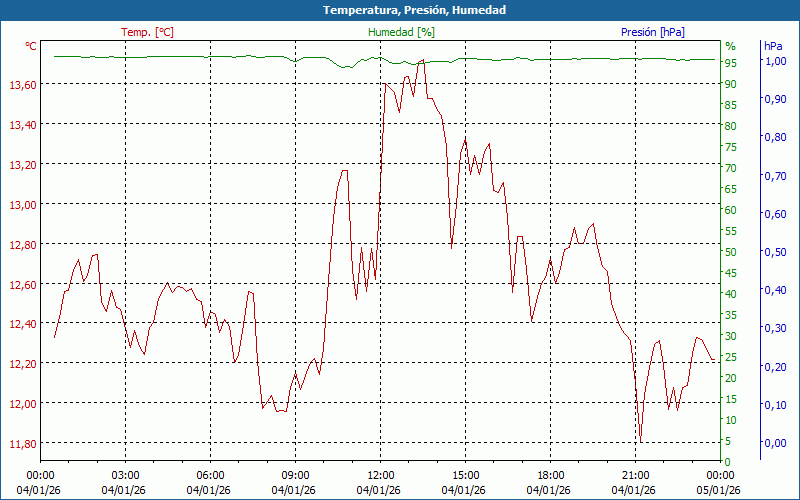This screenshot has width=800, height=500.
Task: Click the 05/01/26 date label
Action: pyautogui.click(x=720, y=490)
